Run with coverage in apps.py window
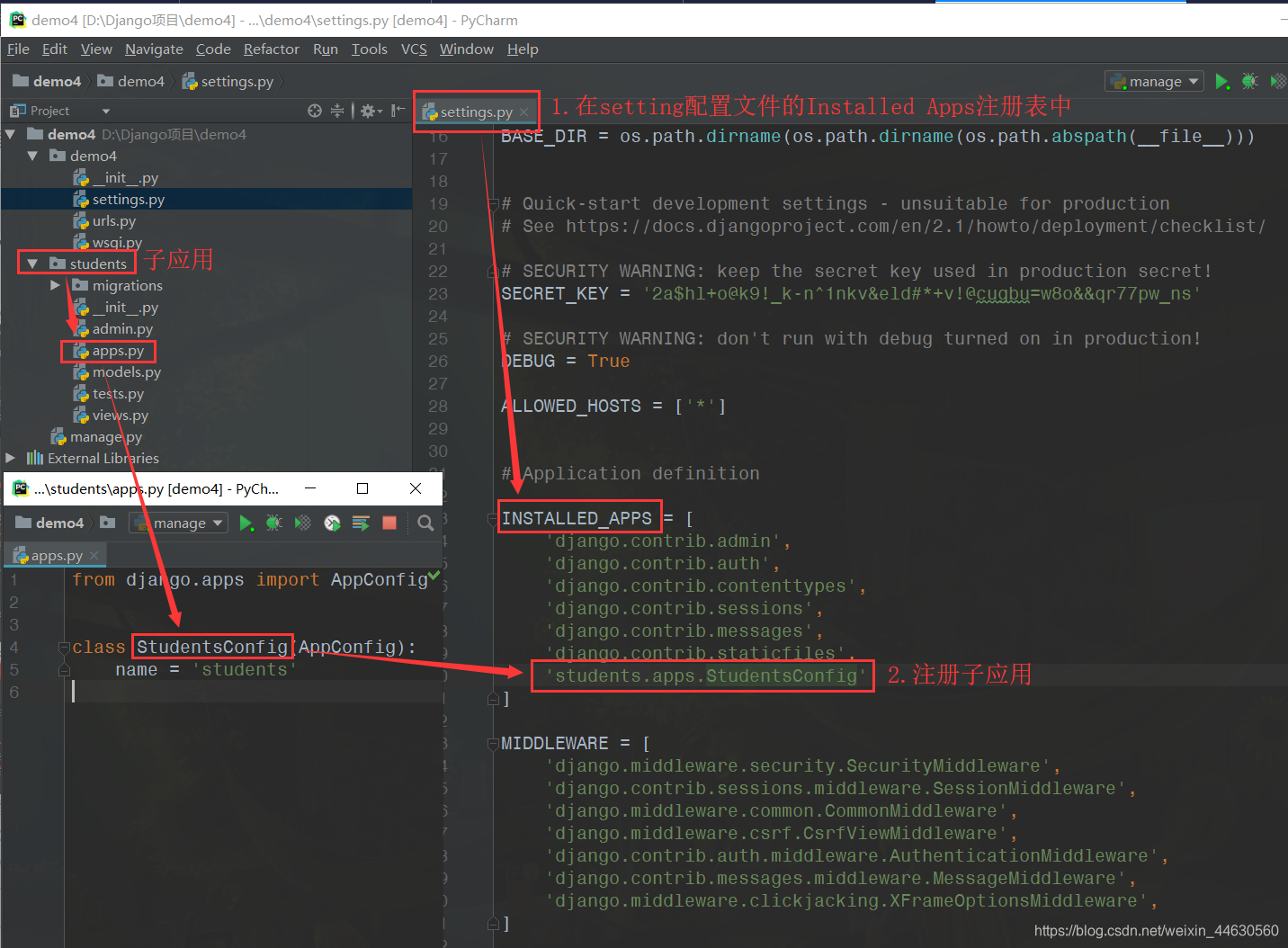 (303, 523)
